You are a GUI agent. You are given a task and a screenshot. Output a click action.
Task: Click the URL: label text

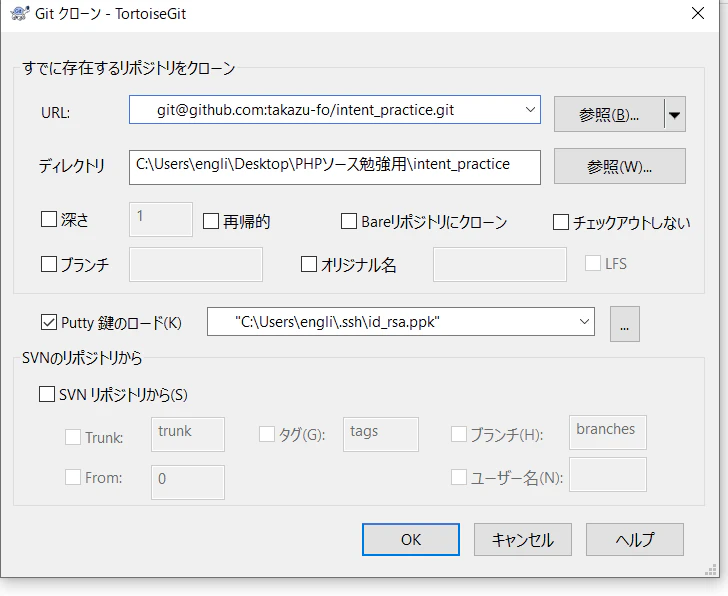tap(55, 112)
